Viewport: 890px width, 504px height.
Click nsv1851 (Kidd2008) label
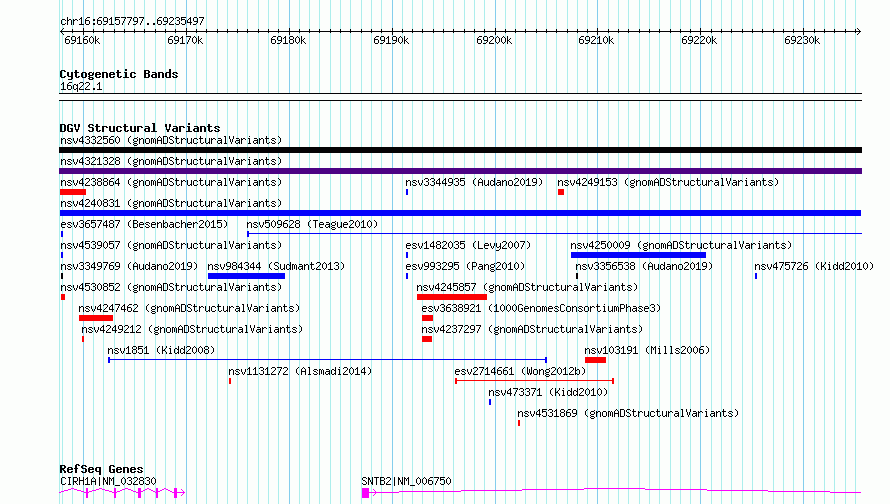click(x=161, y=350)
